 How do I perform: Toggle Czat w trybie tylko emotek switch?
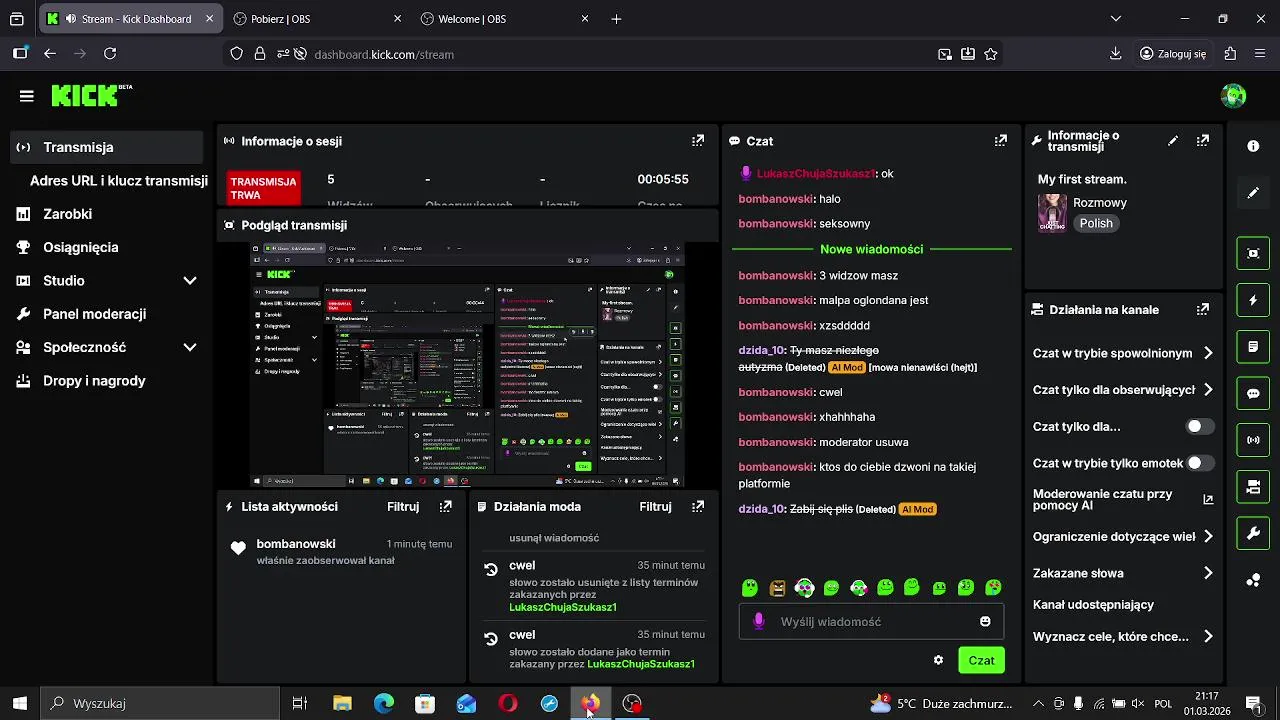click(x=1200, y=463)
